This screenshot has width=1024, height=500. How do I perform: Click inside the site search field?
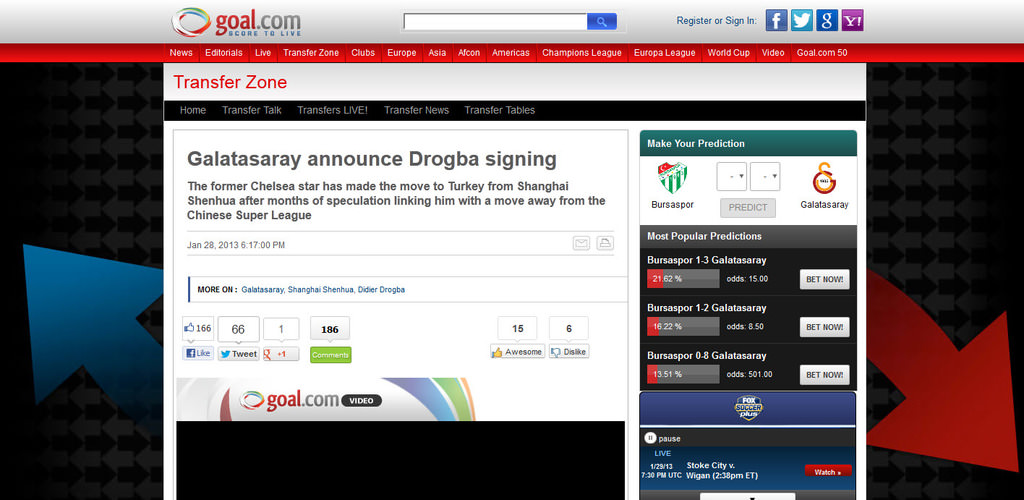coord(495,22)
